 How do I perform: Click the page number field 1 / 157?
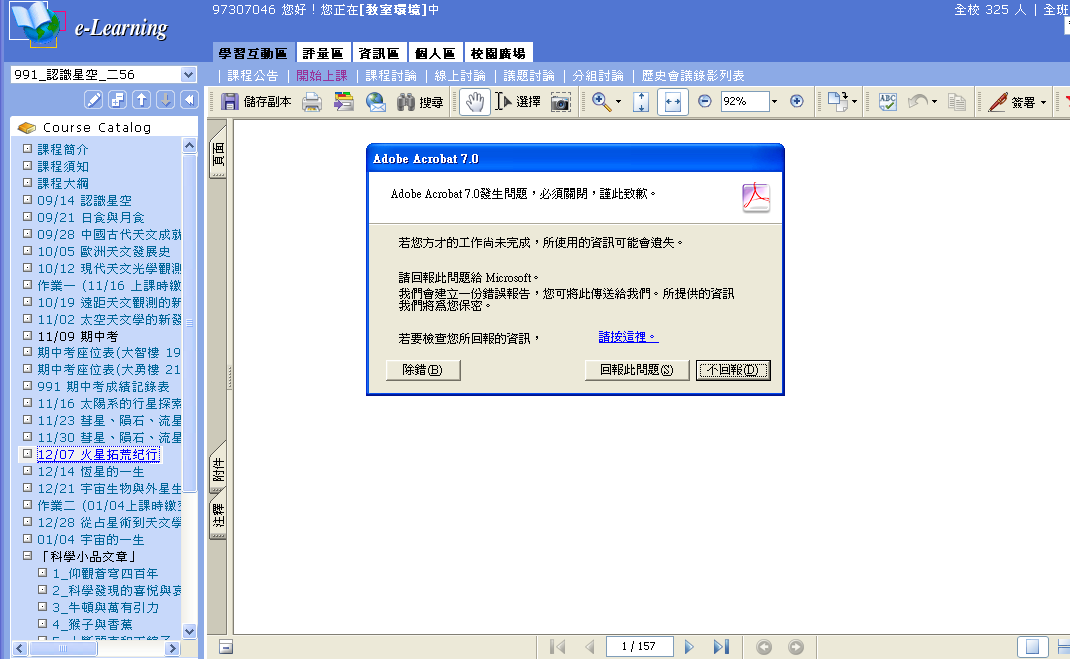pyautogui.click(x=639, y=646)
